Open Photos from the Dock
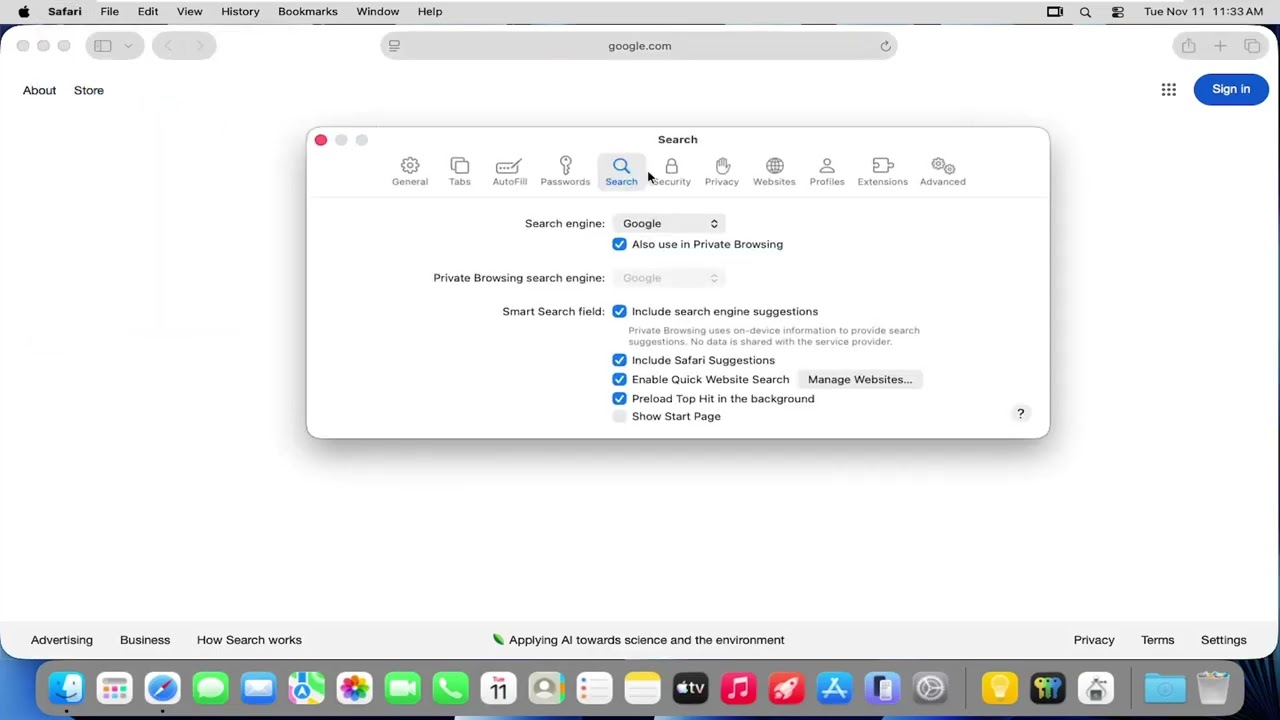The height and width of the screenshot is (720, 1280). (x=355, y=688)
